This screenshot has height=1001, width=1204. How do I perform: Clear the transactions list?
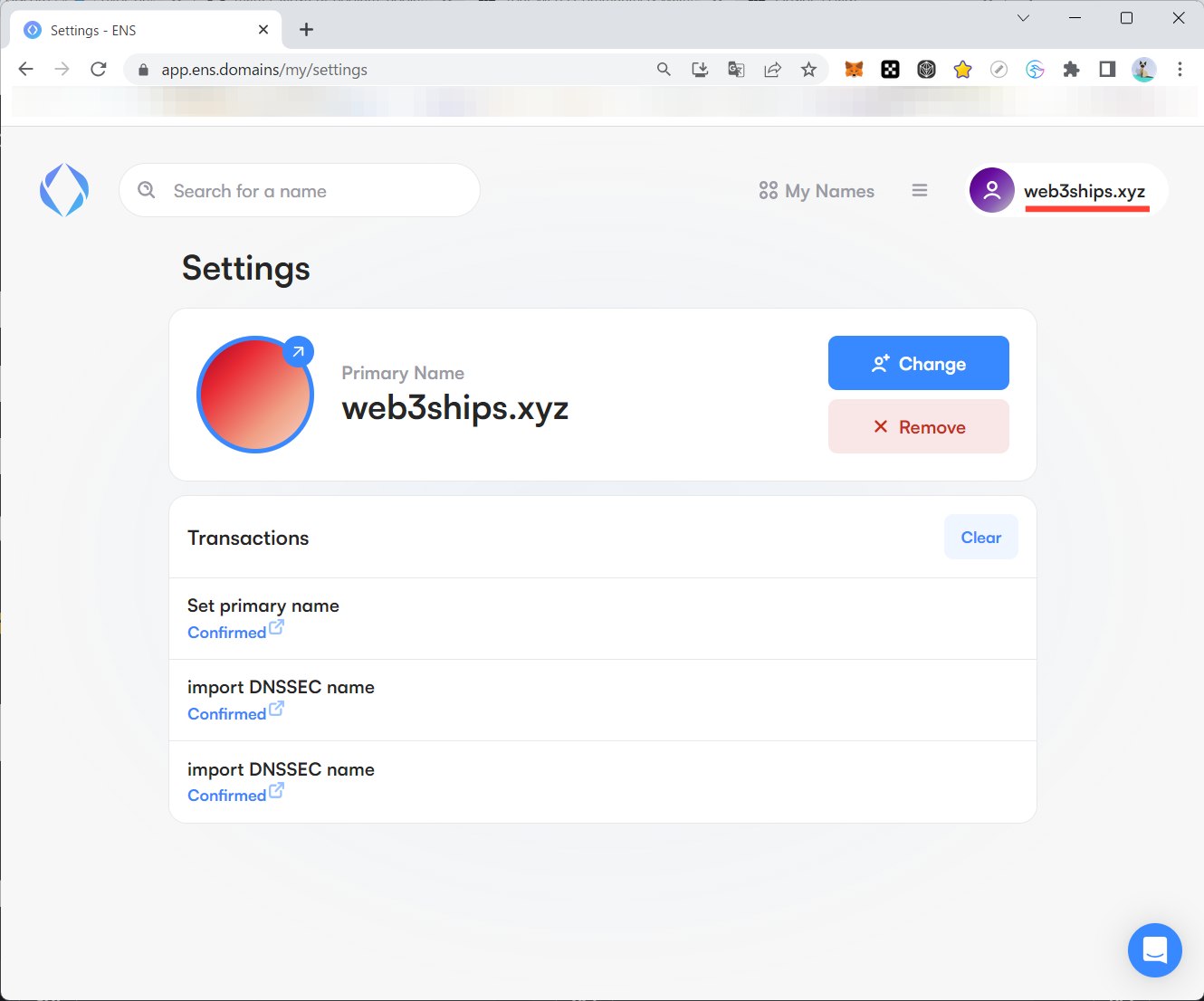point(980,538)
